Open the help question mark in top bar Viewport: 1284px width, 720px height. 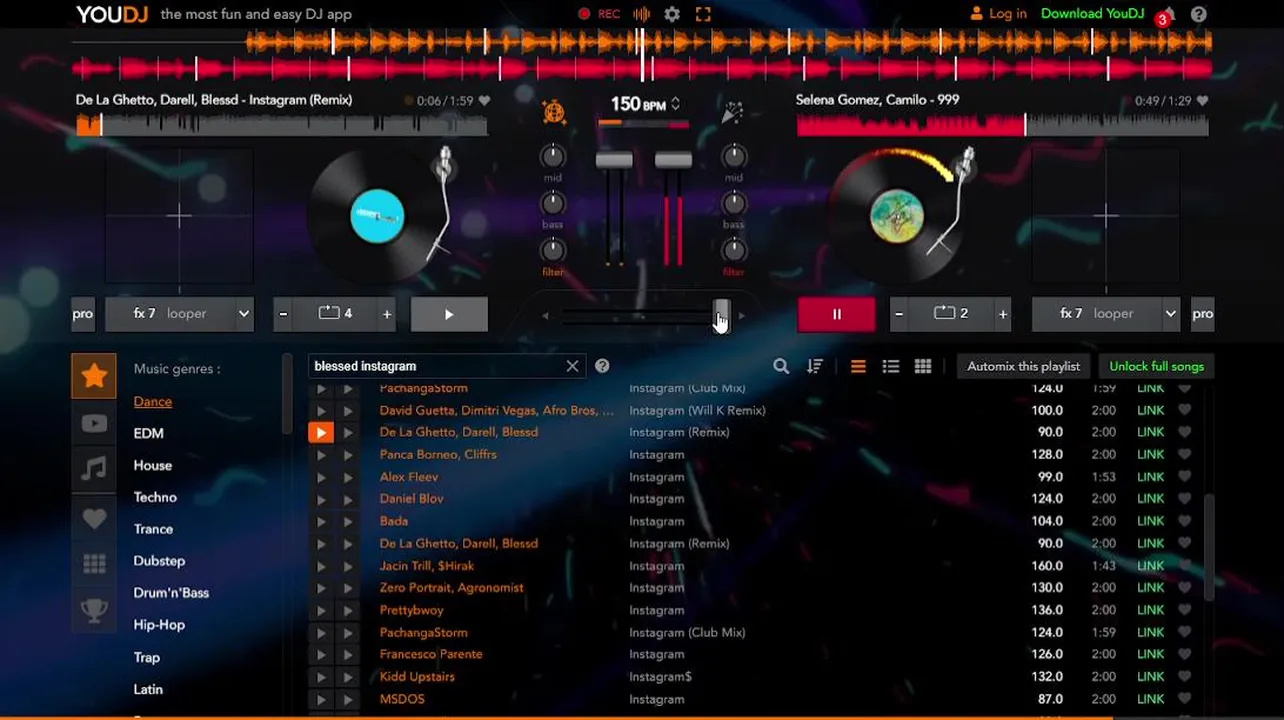click(x=1198, y=14)
